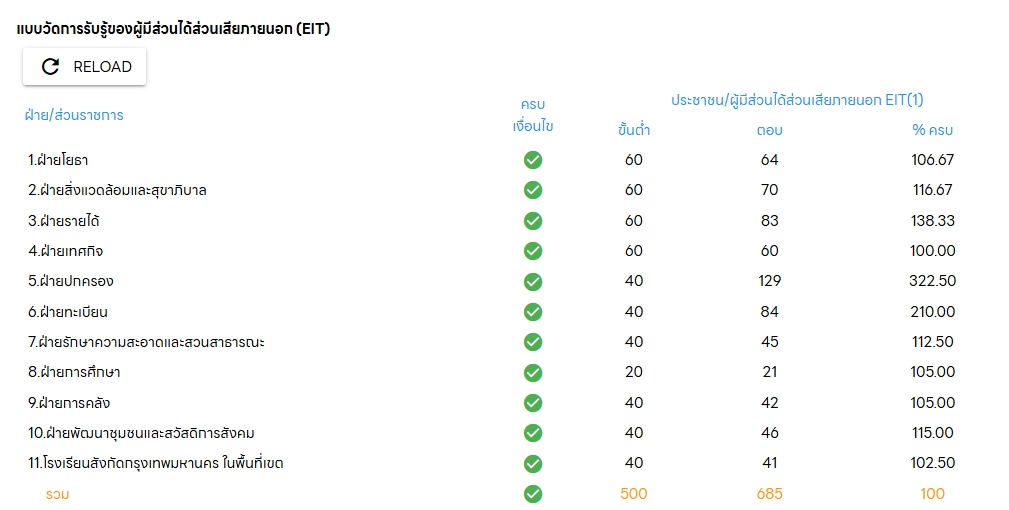Click the 322.50 percent value for ฝ่ายปกครอง
This screenshot has height=510, width=1009.
[932, 281]
